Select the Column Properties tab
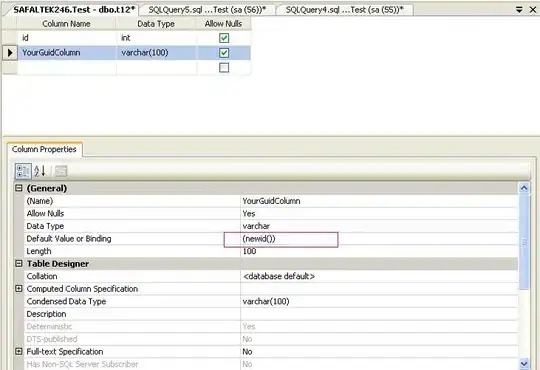This screenshot has height=370, width=540. 44,149
